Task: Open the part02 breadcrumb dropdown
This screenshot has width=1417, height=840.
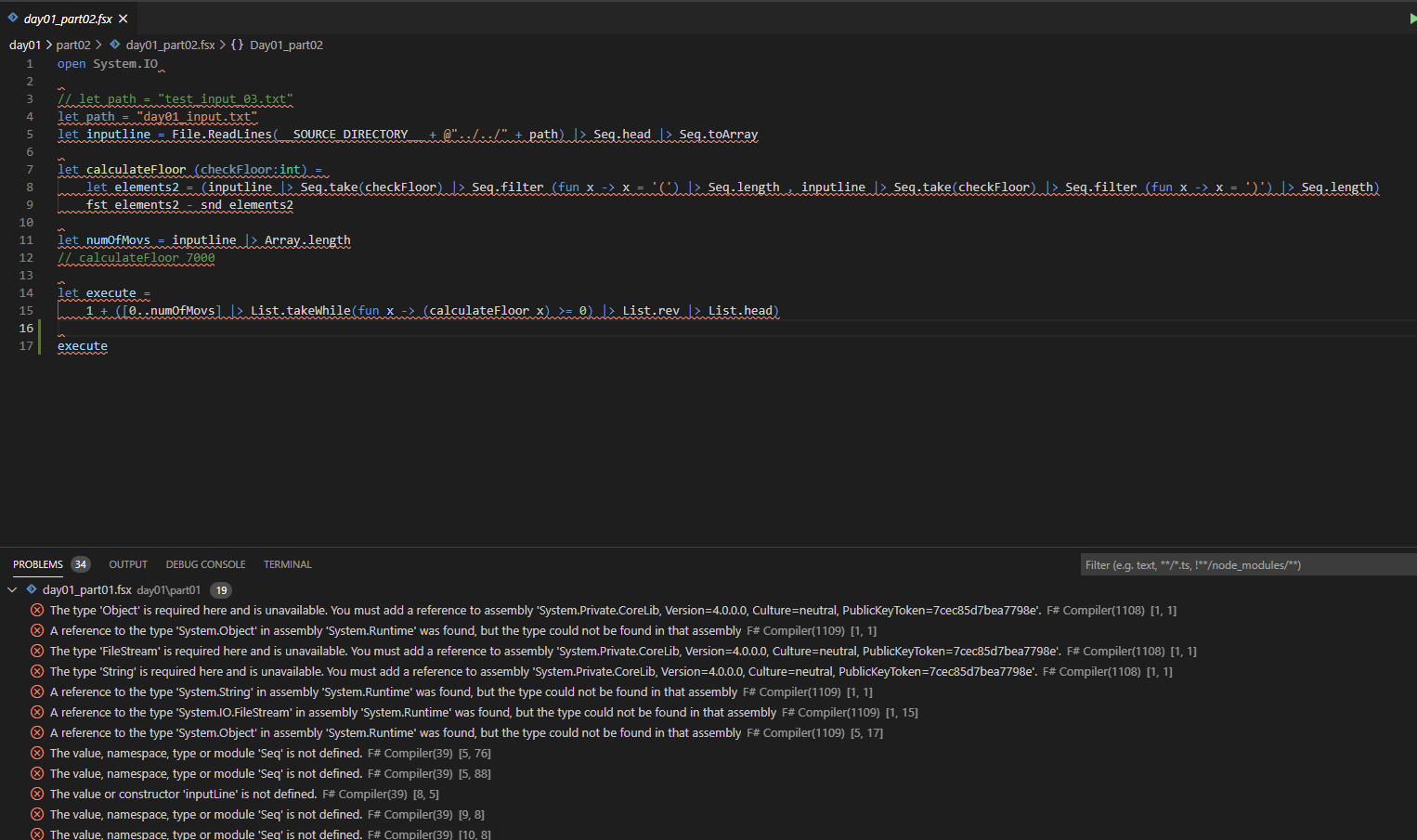Action: pyautogui.click(x=73, y=45)
